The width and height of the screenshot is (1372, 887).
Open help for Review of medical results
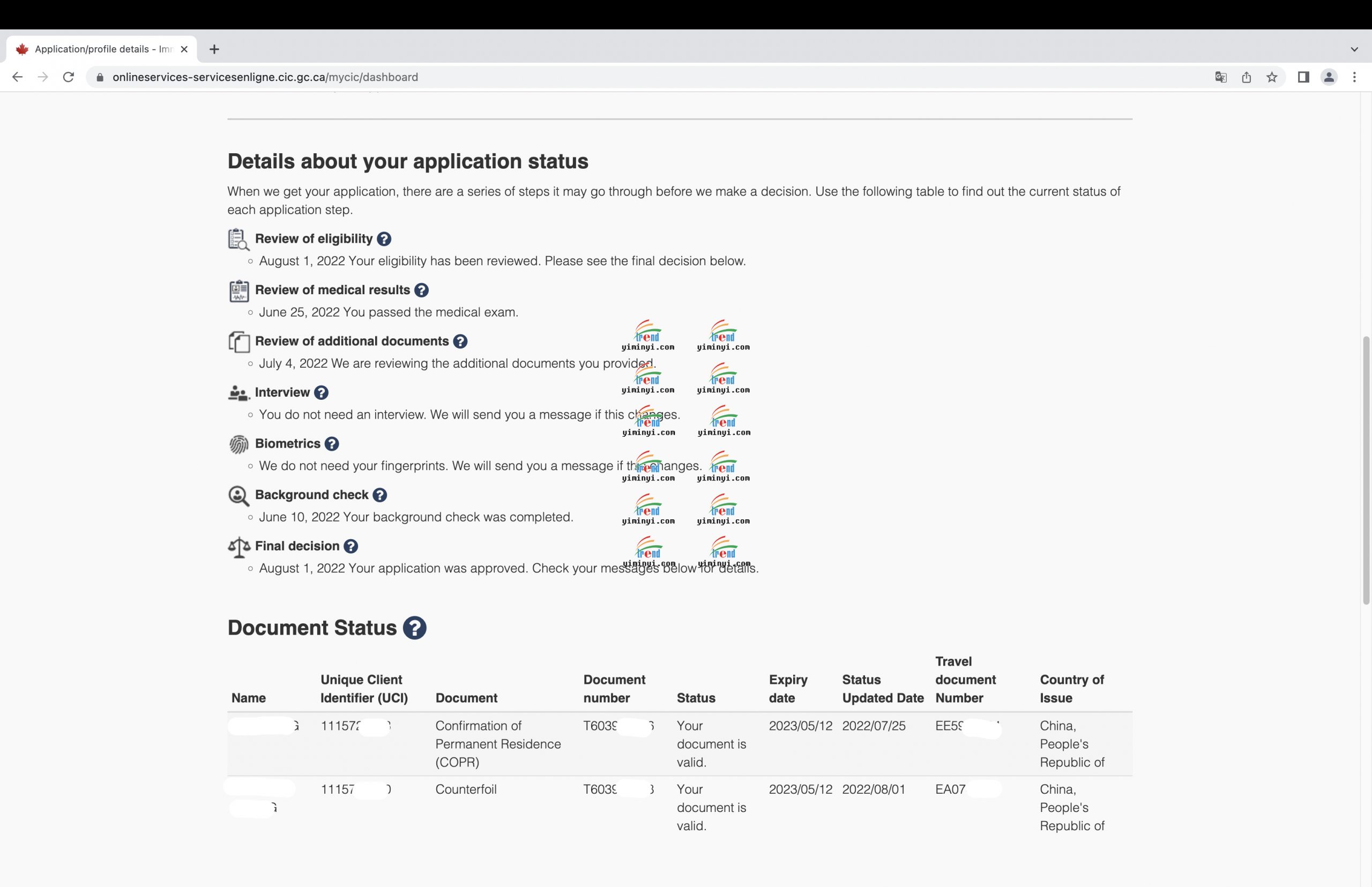pyautogui.click(x=422, y=290)
